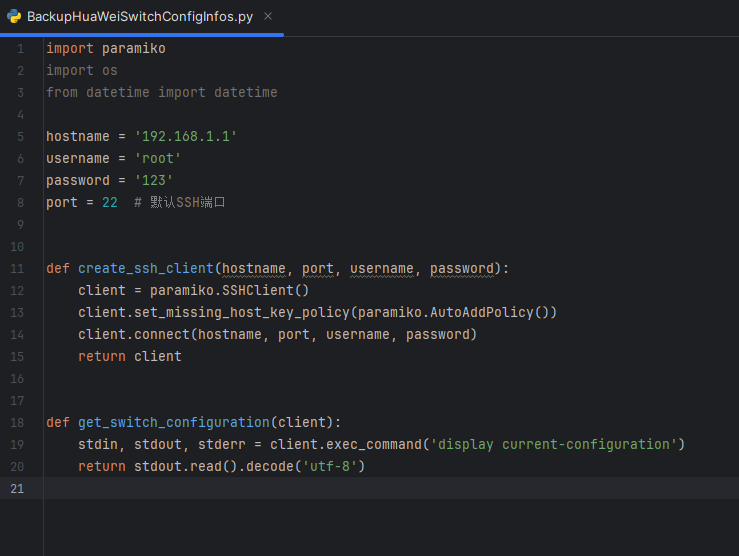Click the greyed-out 'import os' statement
This screenshot has width=739, height=556.
82,71
